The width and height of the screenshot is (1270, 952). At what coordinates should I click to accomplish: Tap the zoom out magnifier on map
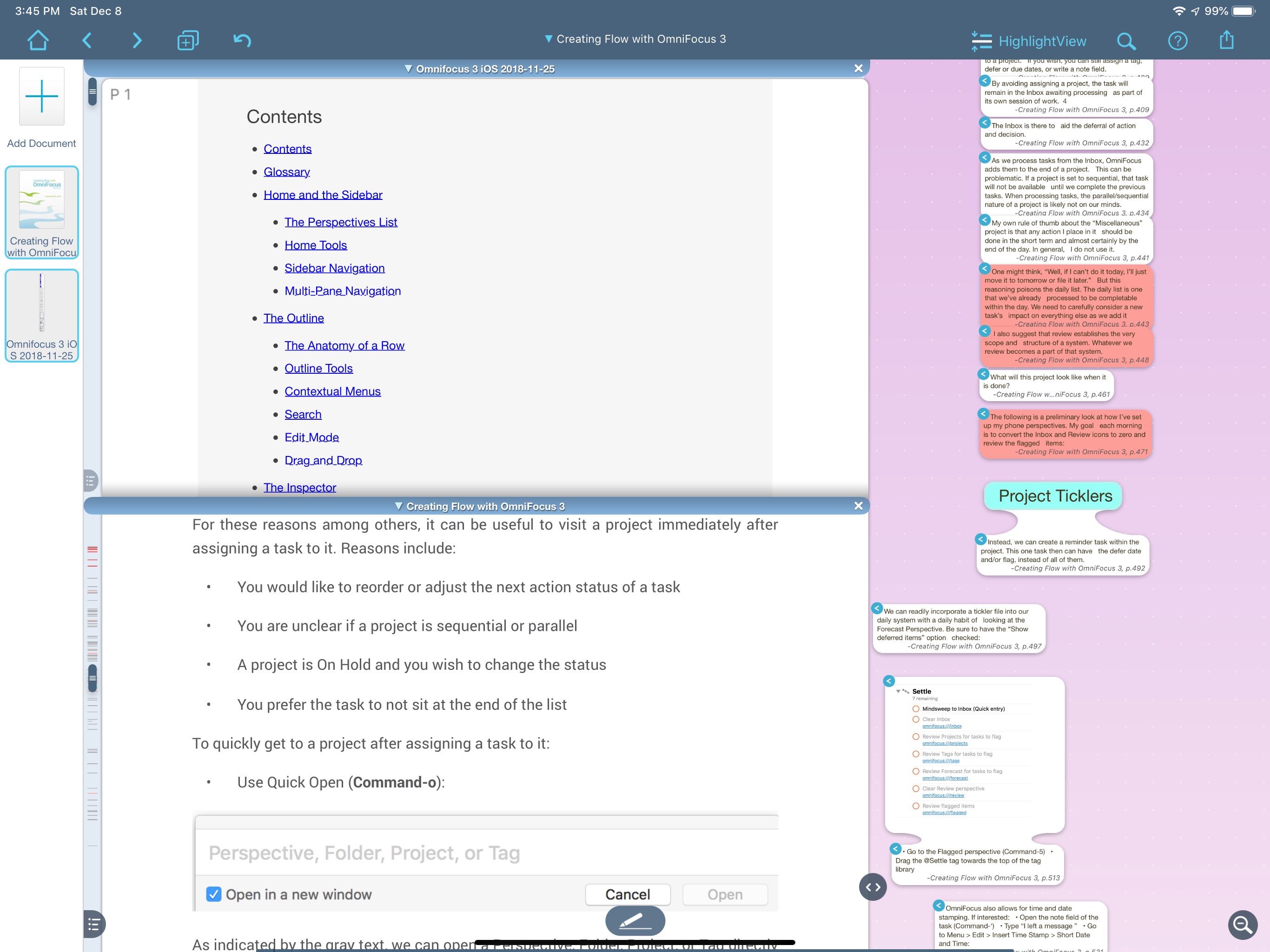[x=1243, y=925]
